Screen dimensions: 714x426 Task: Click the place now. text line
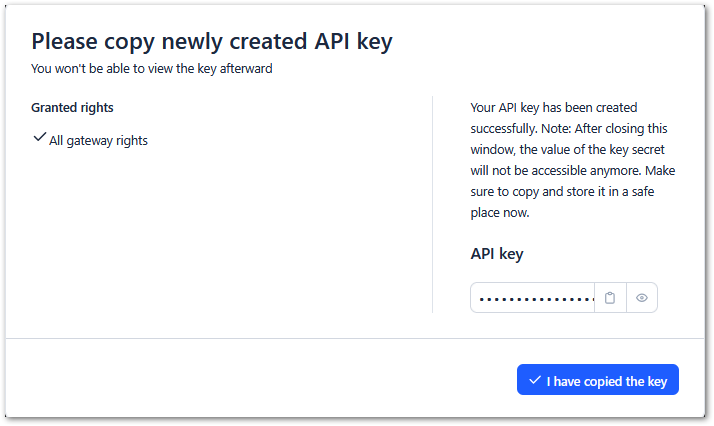500,213
